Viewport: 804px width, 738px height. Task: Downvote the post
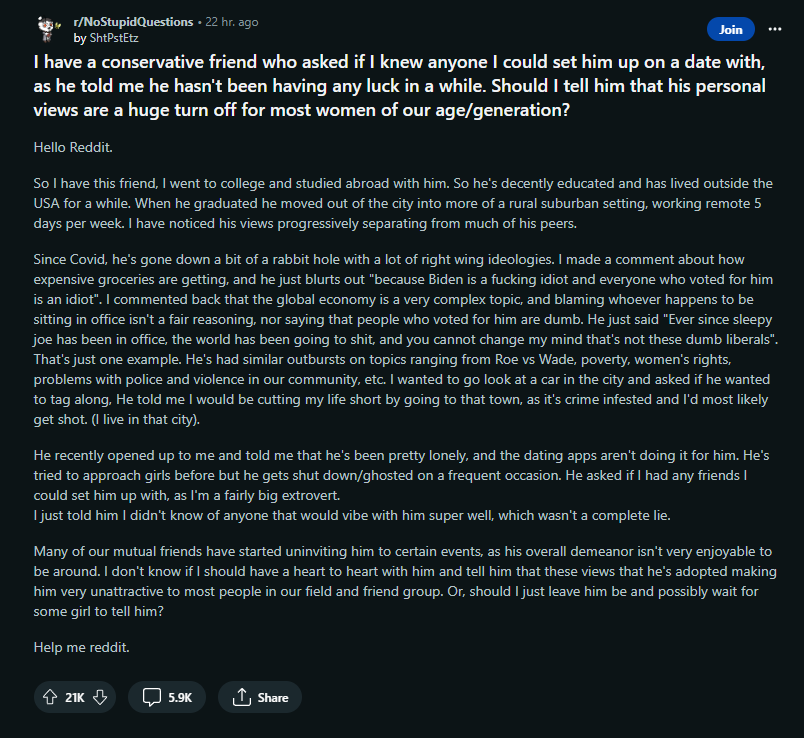pos(100,697)
